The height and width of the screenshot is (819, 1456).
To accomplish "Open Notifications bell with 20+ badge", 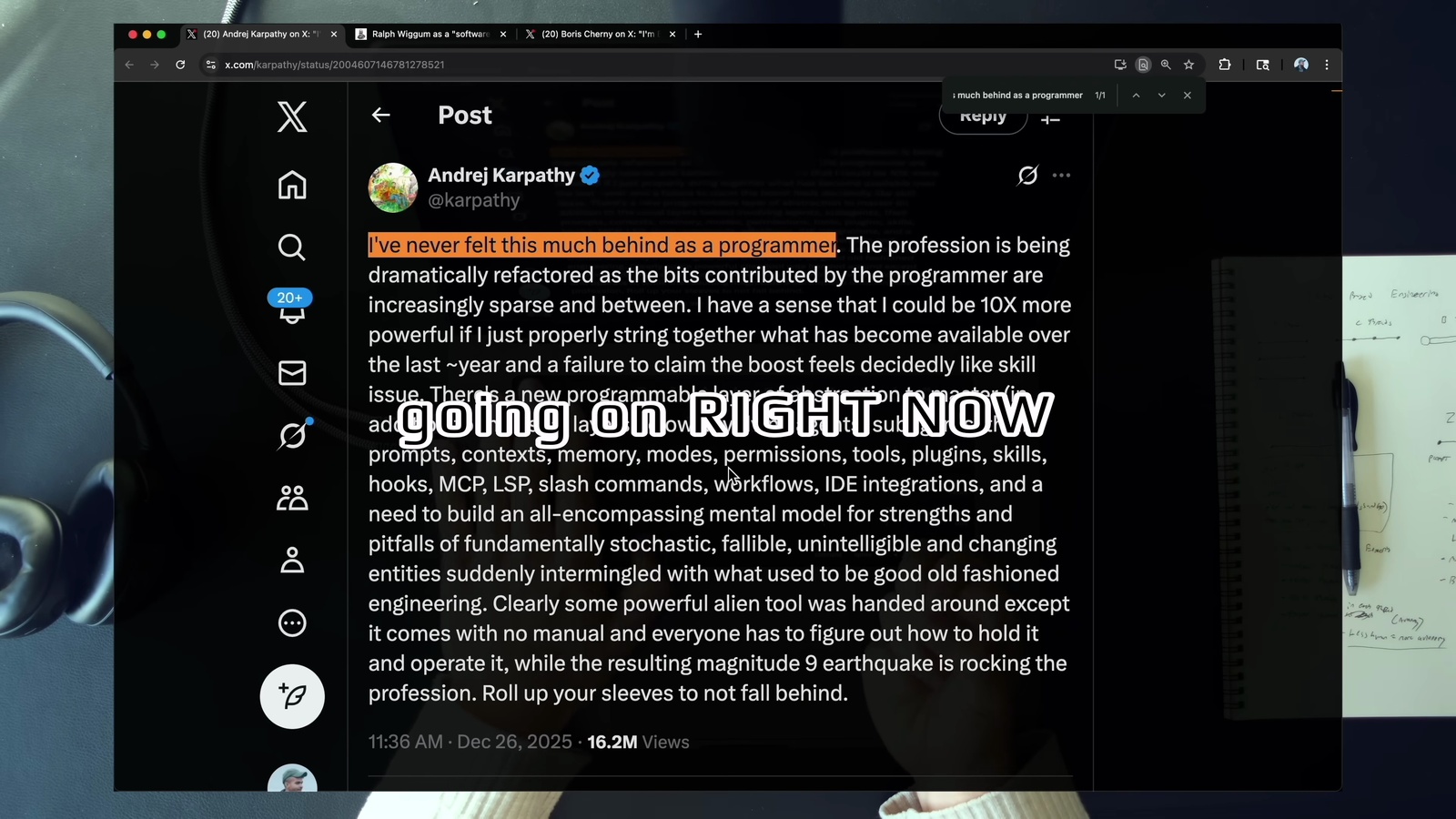I will pyautogui.click(x=291, y=307).
